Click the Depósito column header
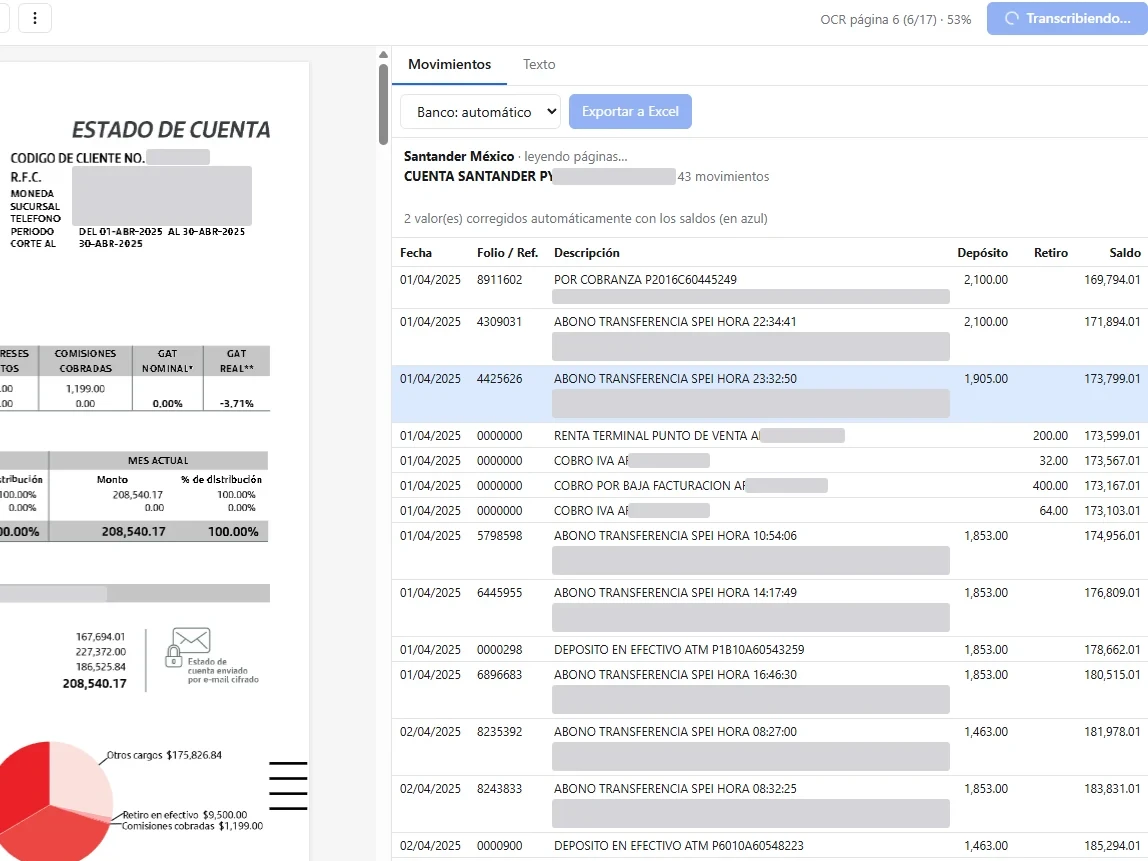The height and width of the screenshot is (861, 1148). pyautogui.click(x=983, y=253)
